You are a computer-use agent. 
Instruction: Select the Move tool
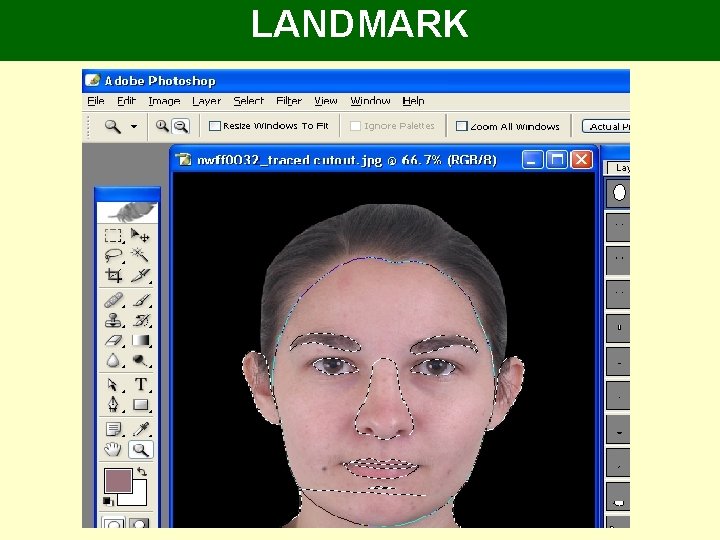pos(140,236)
